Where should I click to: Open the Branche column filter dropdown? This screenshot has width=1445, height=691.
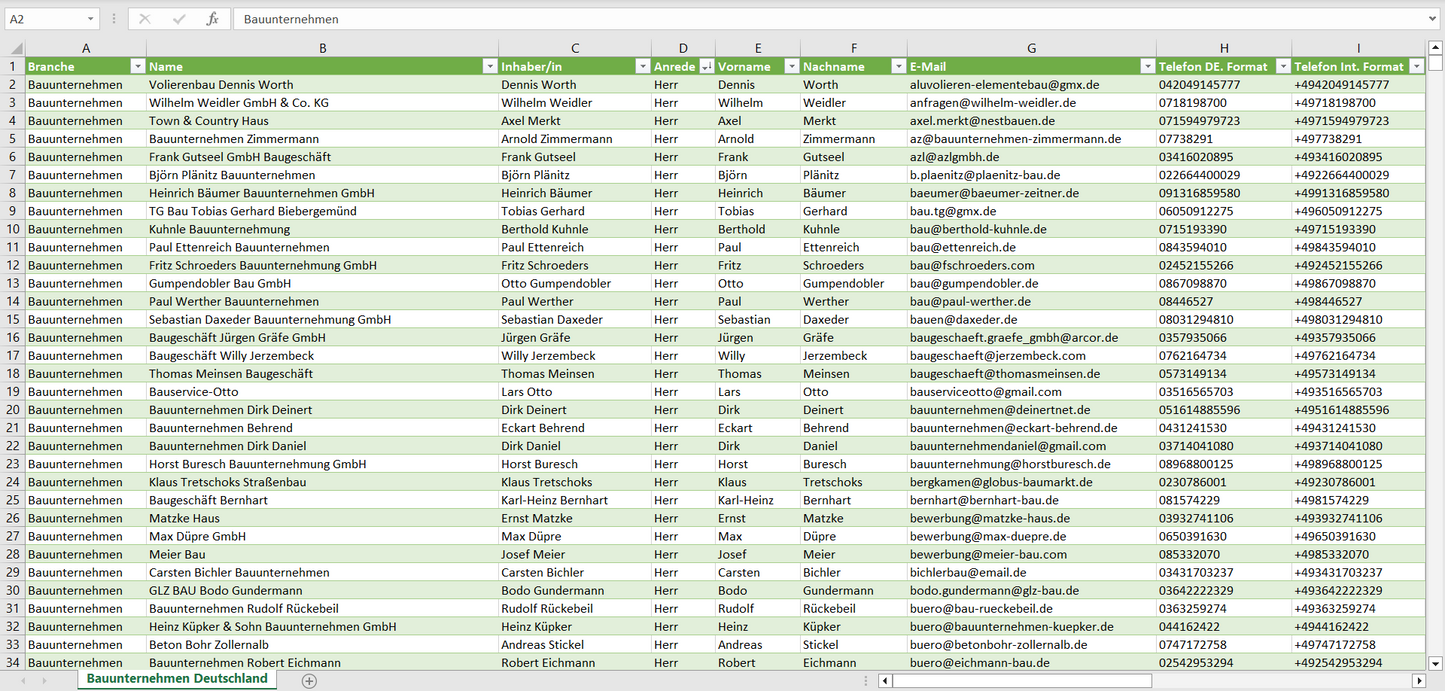coord(137,66)
